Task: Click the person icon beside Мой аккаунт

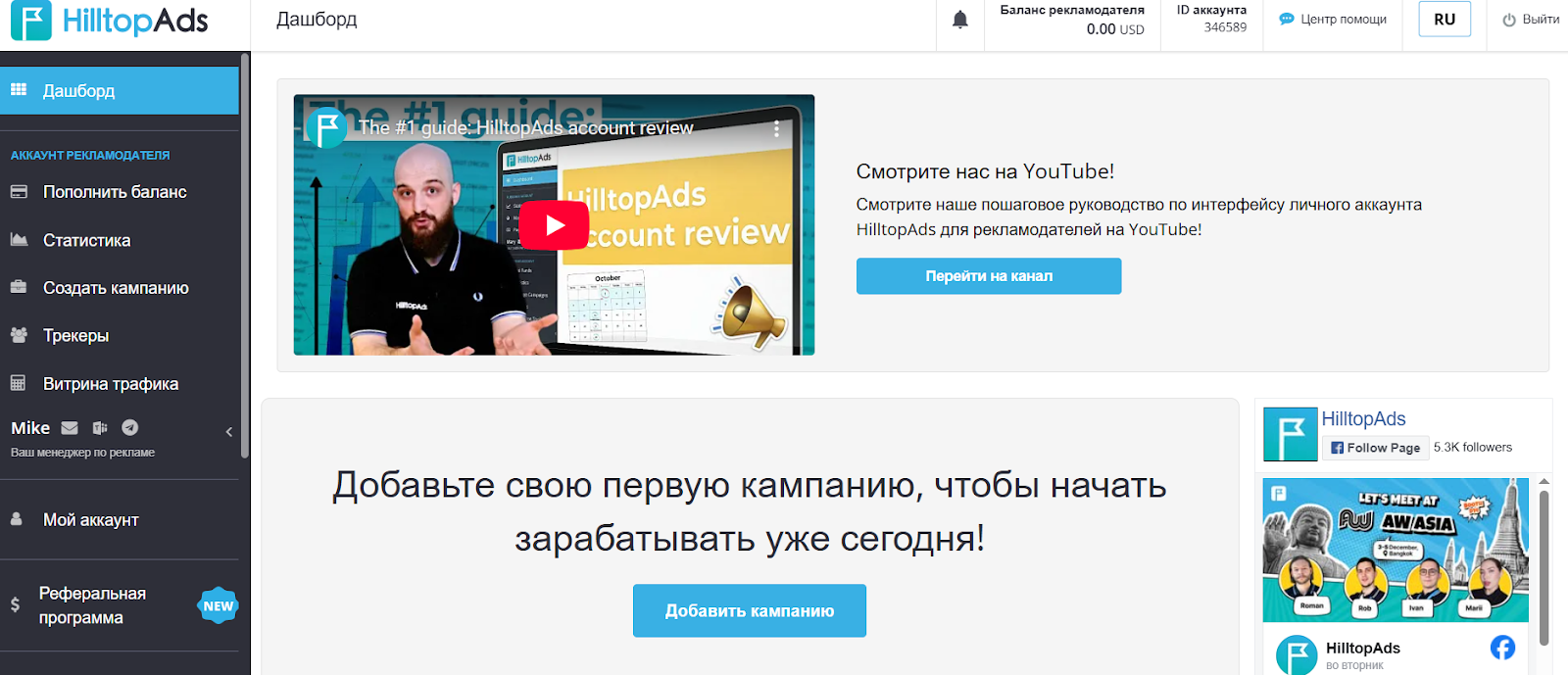Action: [x=17, y=519]
